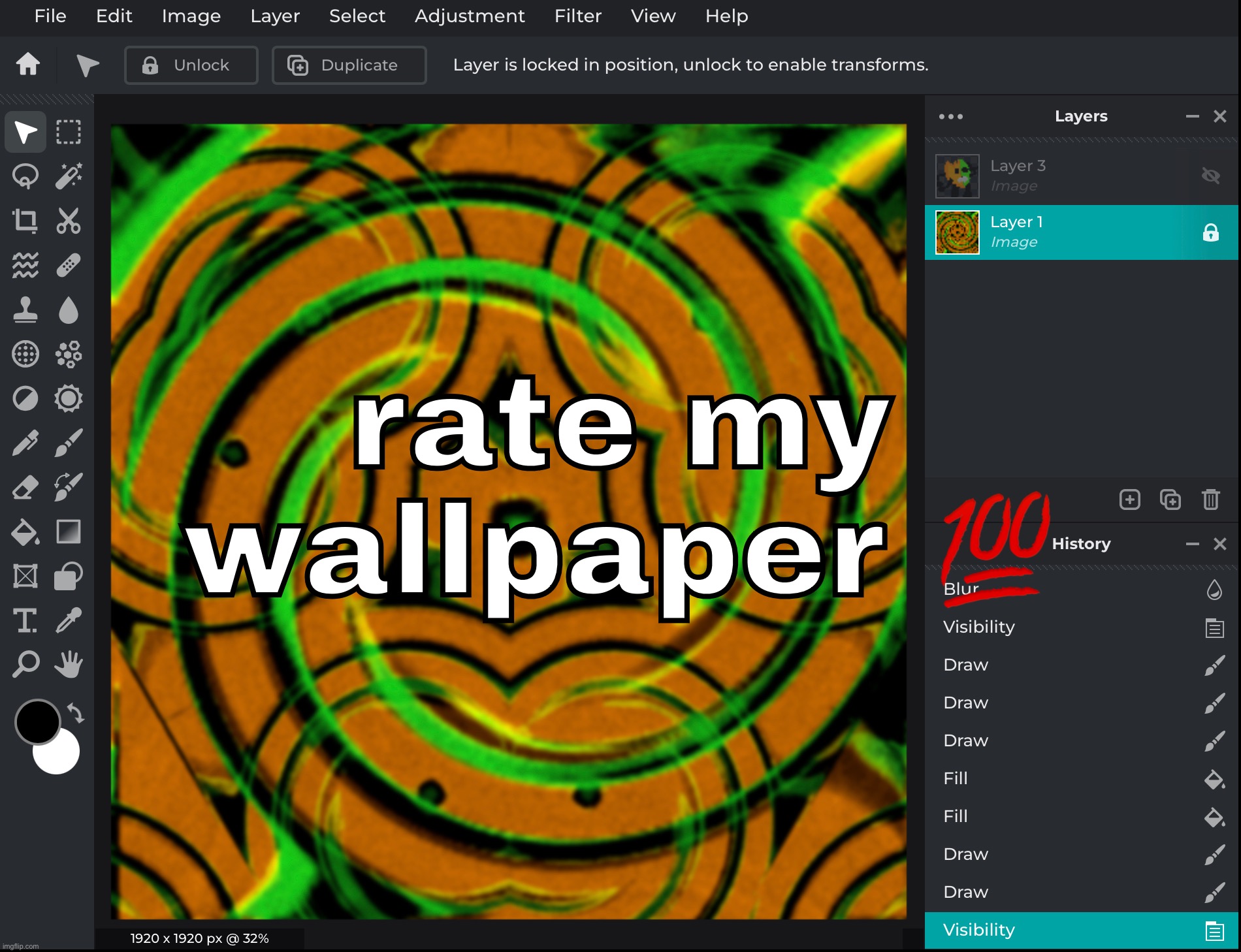Image resolution: width=1241 pixels, height=952 pixels.
Task: Select the Hand pan tool
Action: click(x=69, y=665)
